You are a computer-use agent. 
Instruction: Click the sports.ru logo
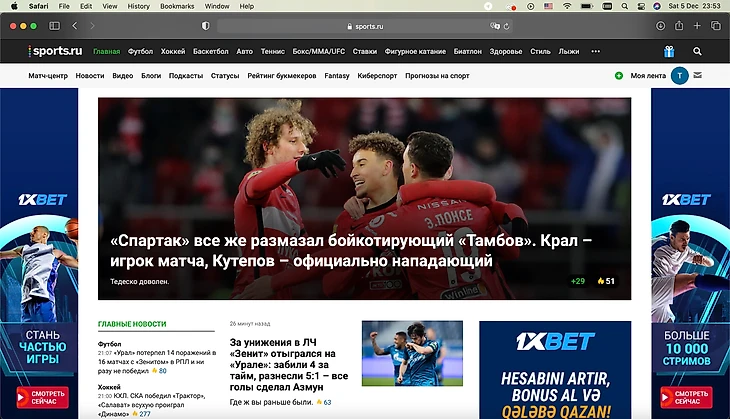[x=55, y=51]
